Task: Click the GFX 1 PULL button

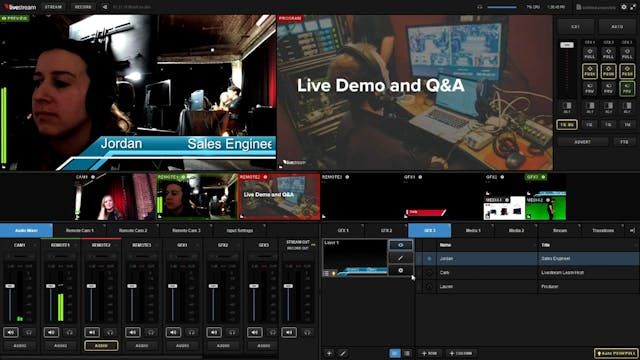Action: coord(590,53)
